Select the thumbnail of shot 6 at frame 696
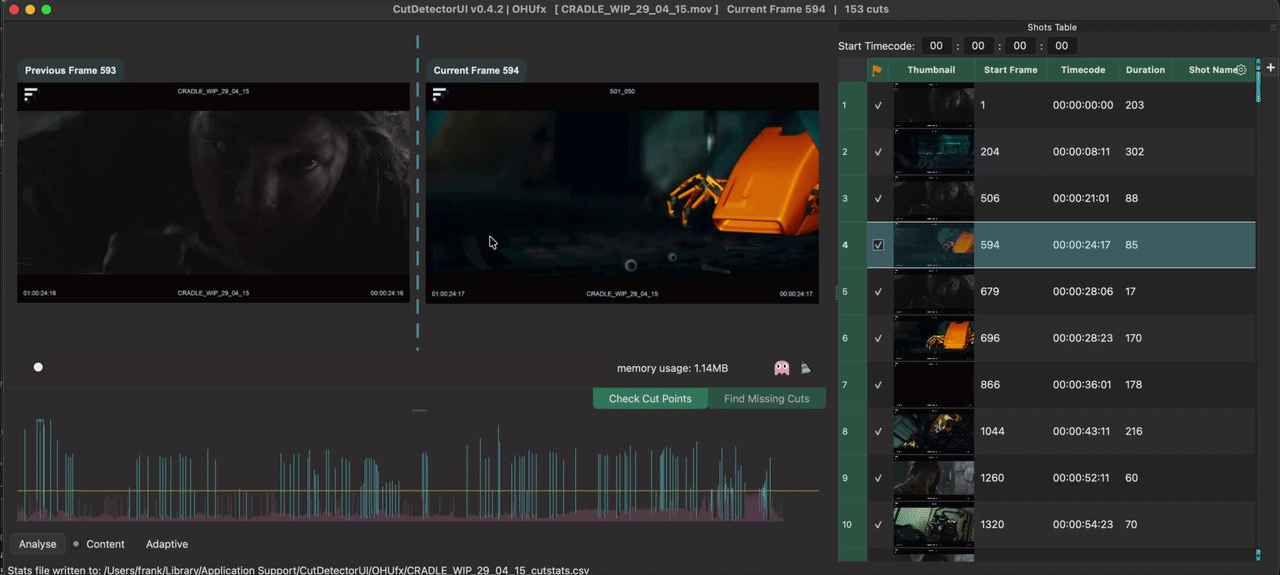 (x=933, y=339)
